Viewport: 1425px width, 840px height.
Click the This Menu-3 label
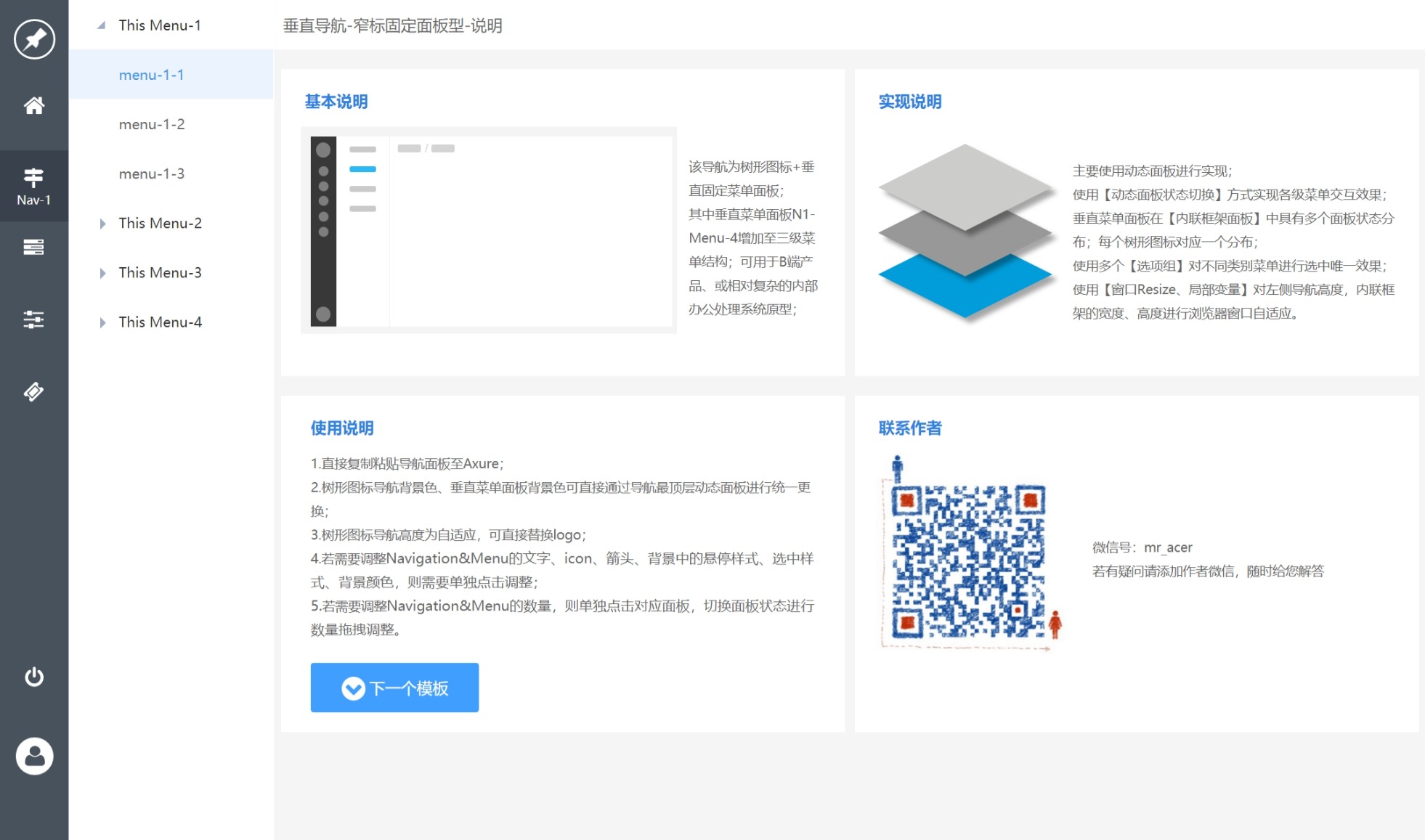(161, 273)
